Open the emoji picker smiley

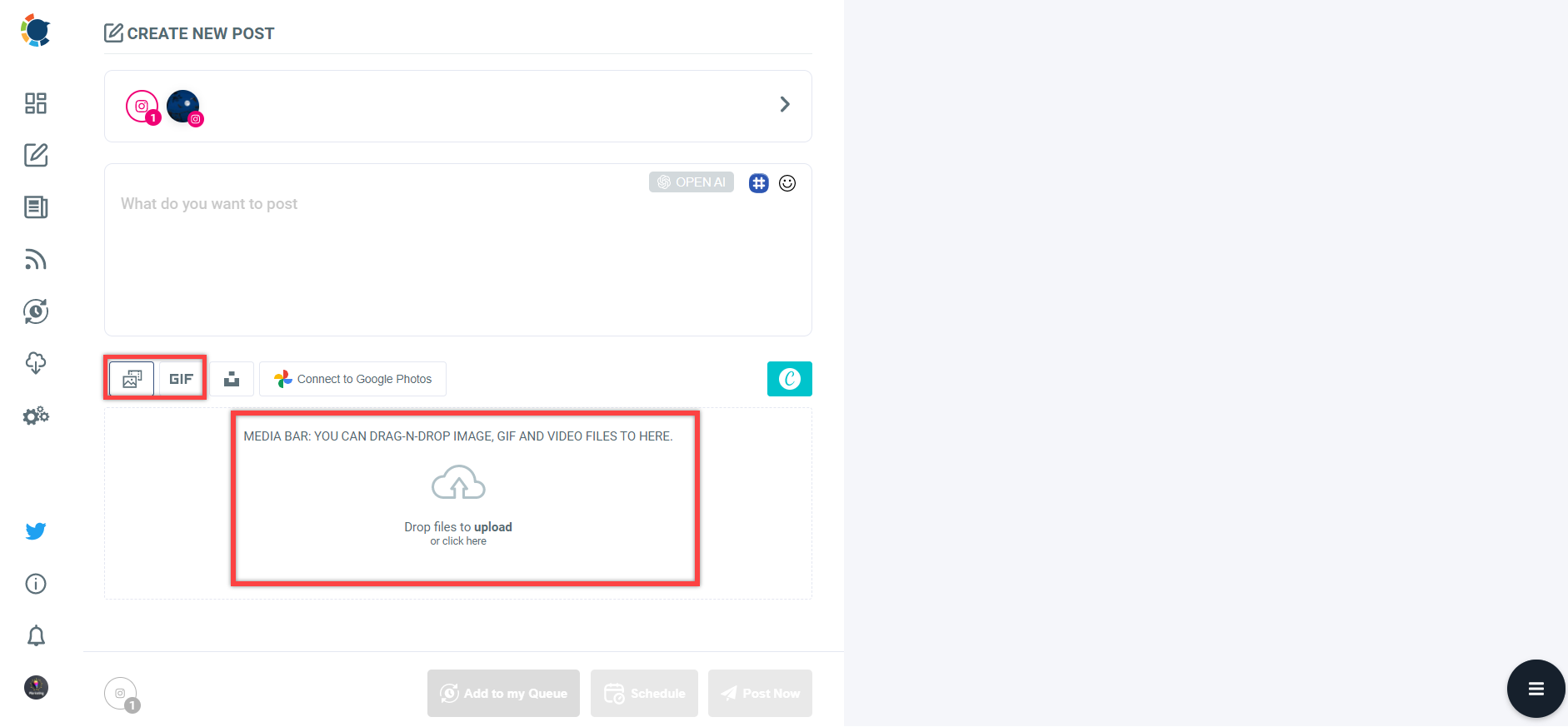[787, 183]
